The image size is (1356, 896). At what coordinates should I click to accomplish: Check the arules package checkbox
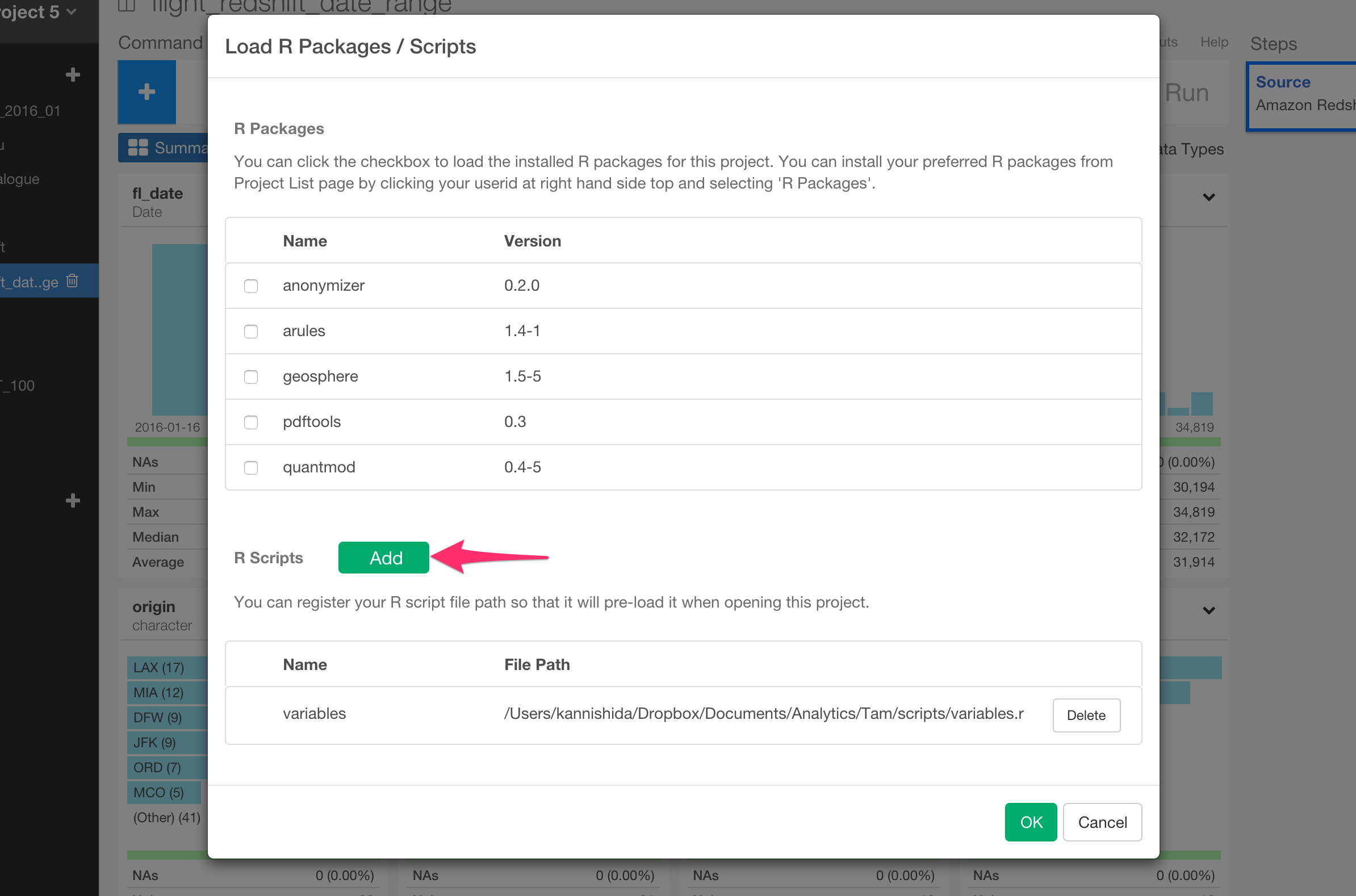click(x=250, y=332)
